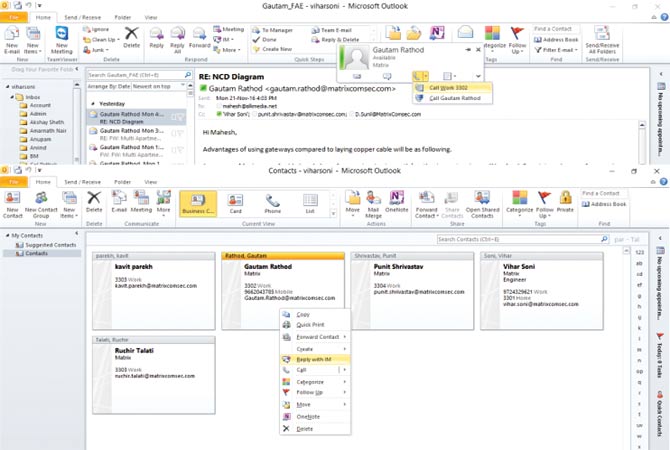Viewport: 670px width, 450px height.
Task: Open the kavit parekh business card
Action: click(x=154, y=291)
